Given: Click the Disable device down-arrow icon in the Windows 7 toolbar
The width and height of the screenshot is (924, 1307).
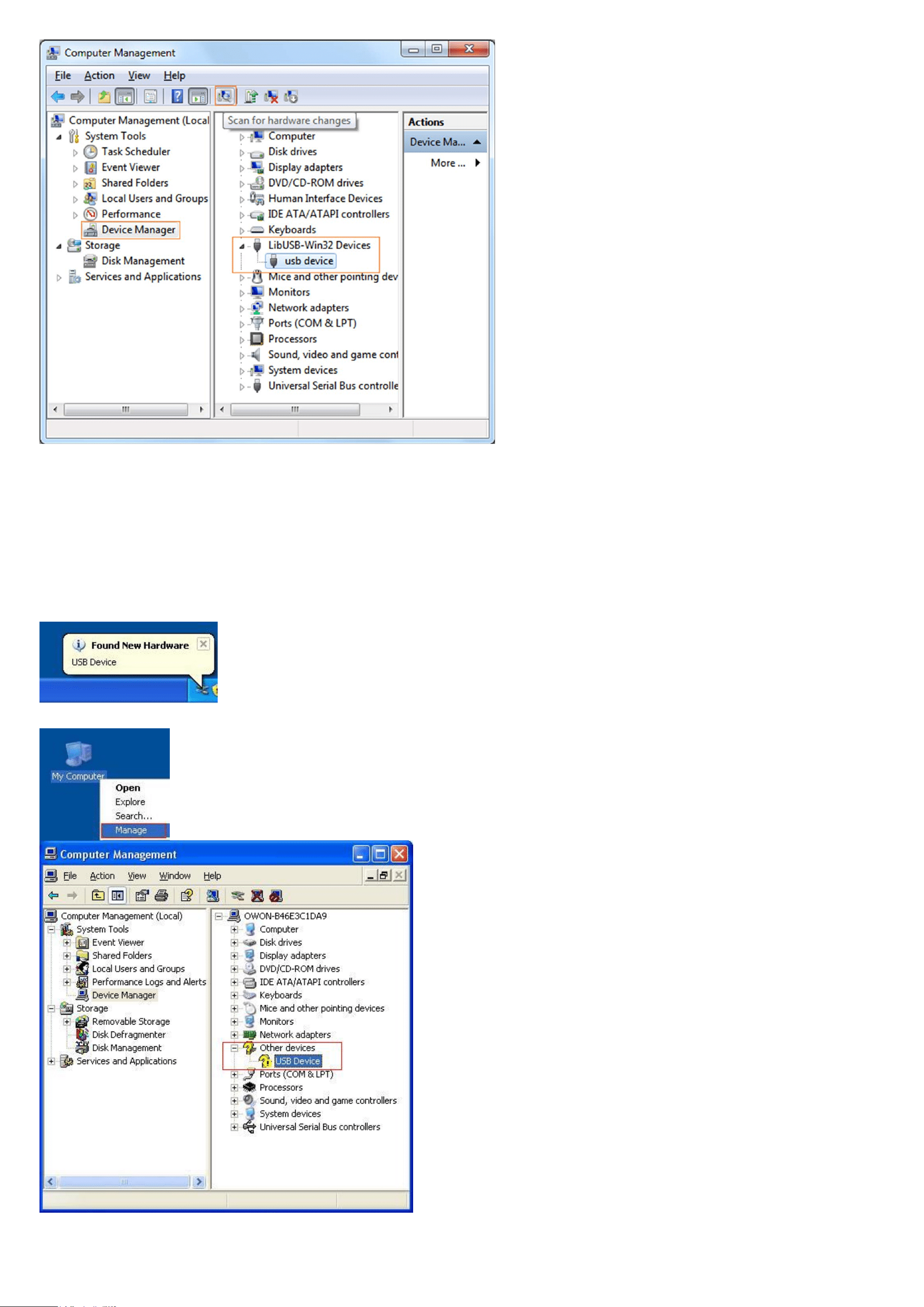Looking at the screenshot, I should [x=291, y=97].
